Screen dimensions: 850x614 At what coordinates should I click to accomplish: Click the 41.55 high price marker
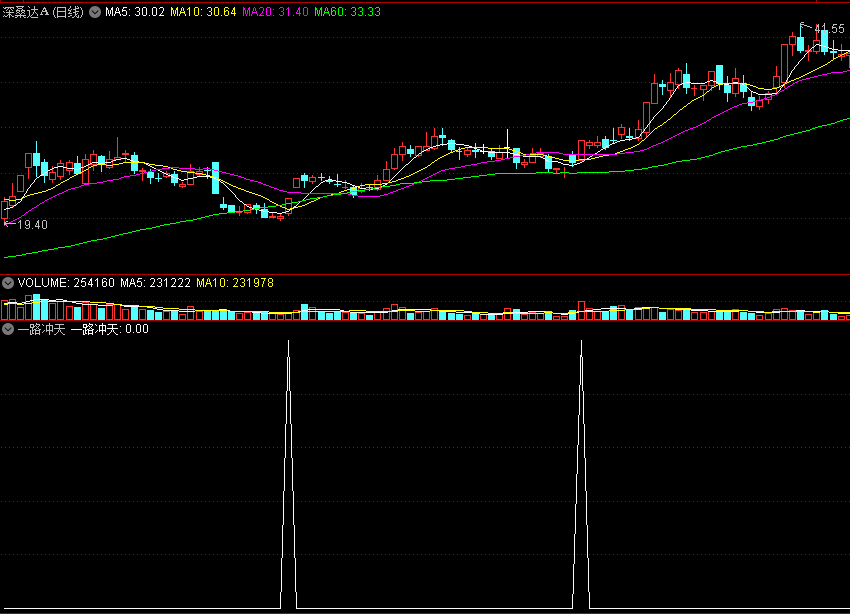(823, 28)
